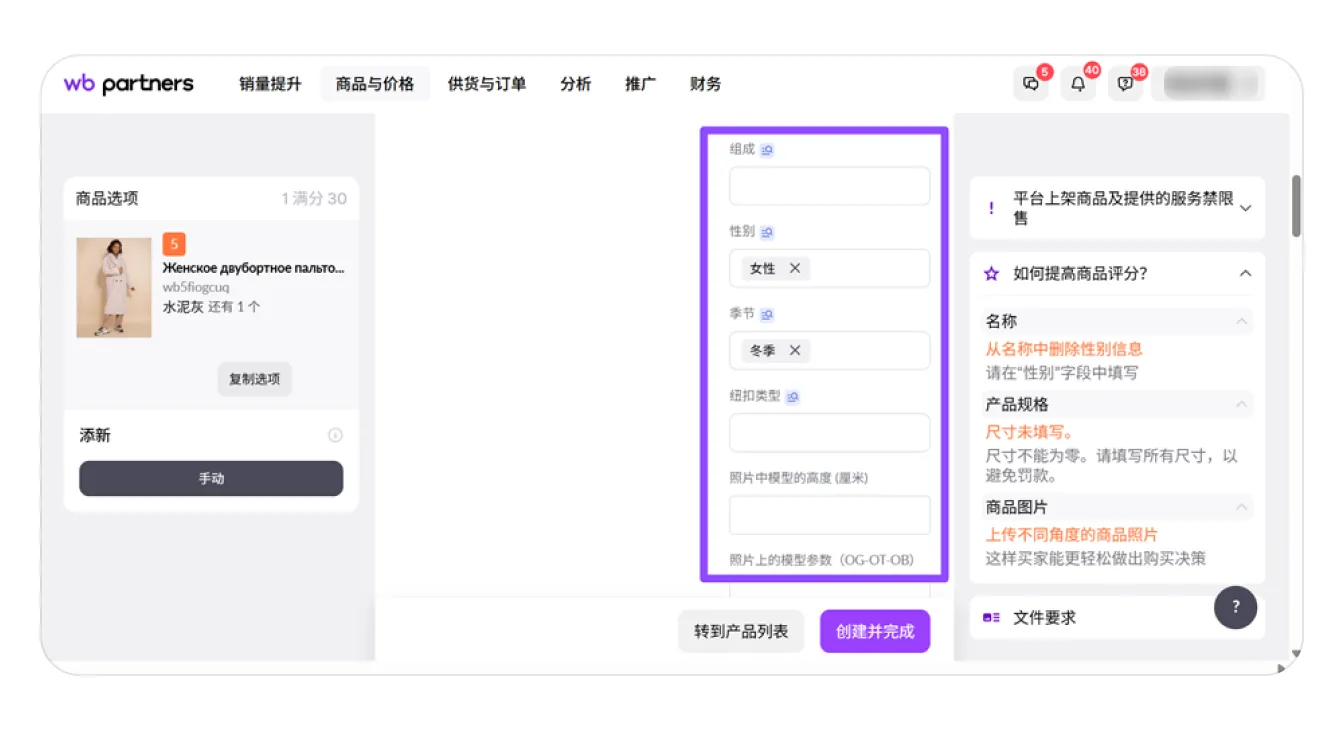Collapse the 商品图片 subsection

tap(1241, 507)
